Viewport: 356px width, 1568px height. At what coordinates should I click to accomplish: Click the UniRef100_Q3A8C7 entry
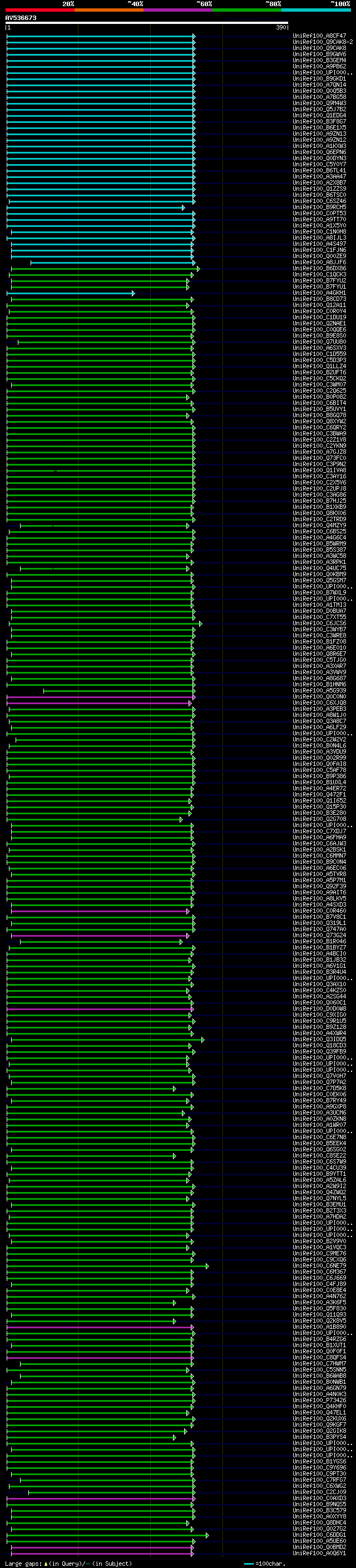(319, 721)
